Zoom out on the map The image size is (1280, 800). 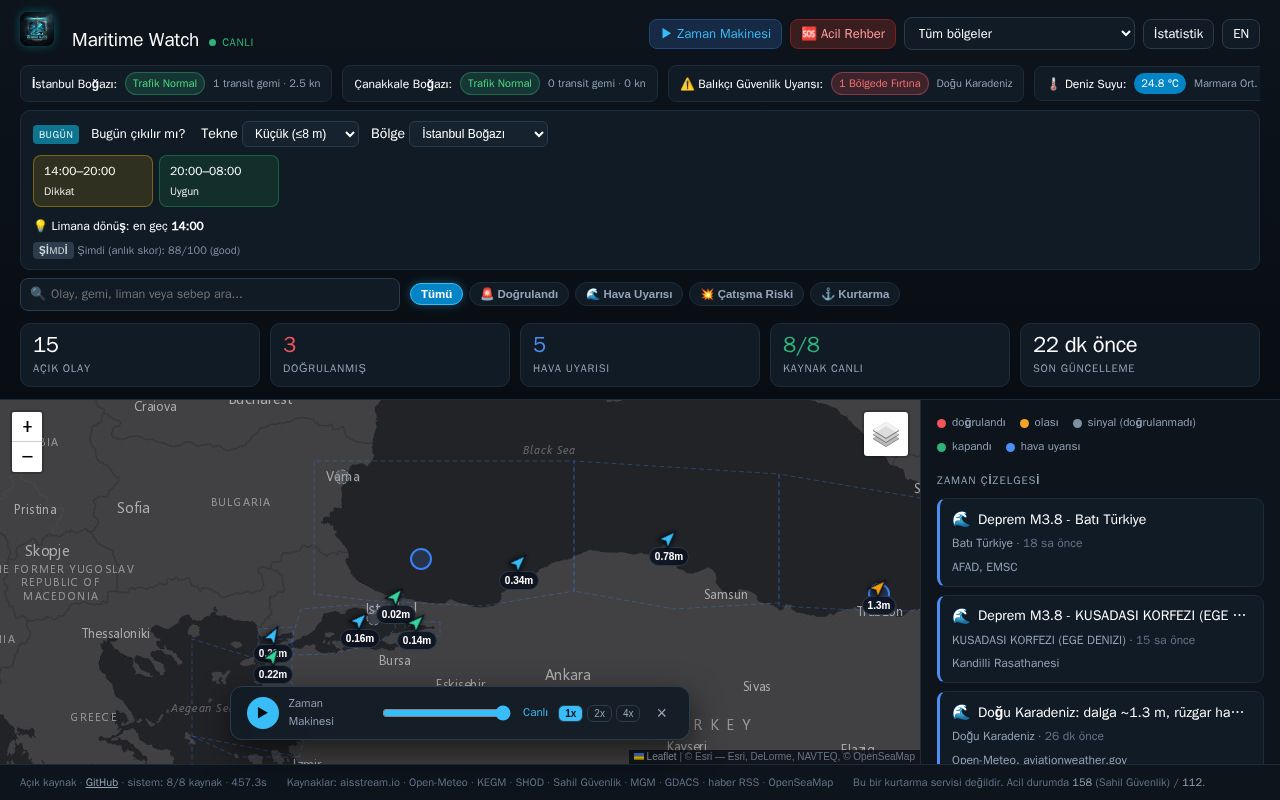[x=27, y=457]
